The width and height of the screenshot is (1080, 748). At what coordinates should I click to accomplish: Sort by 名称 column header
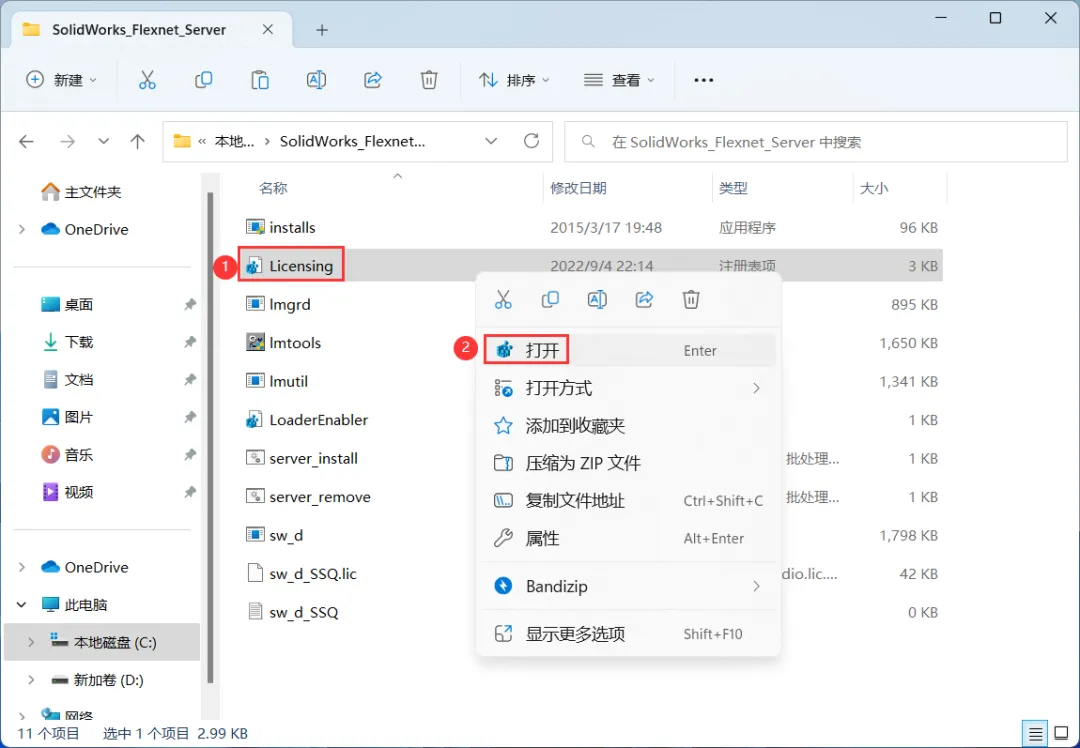273,188
